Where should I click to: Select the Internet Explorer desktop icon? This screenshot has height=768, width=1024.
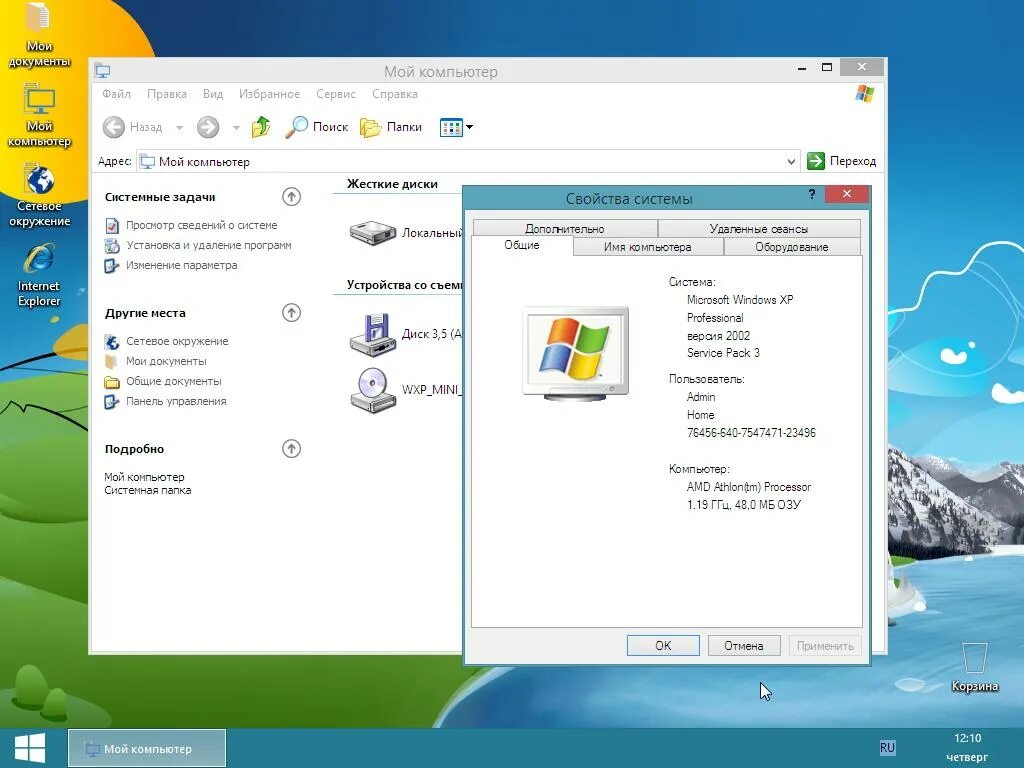(x=39, y=275)
